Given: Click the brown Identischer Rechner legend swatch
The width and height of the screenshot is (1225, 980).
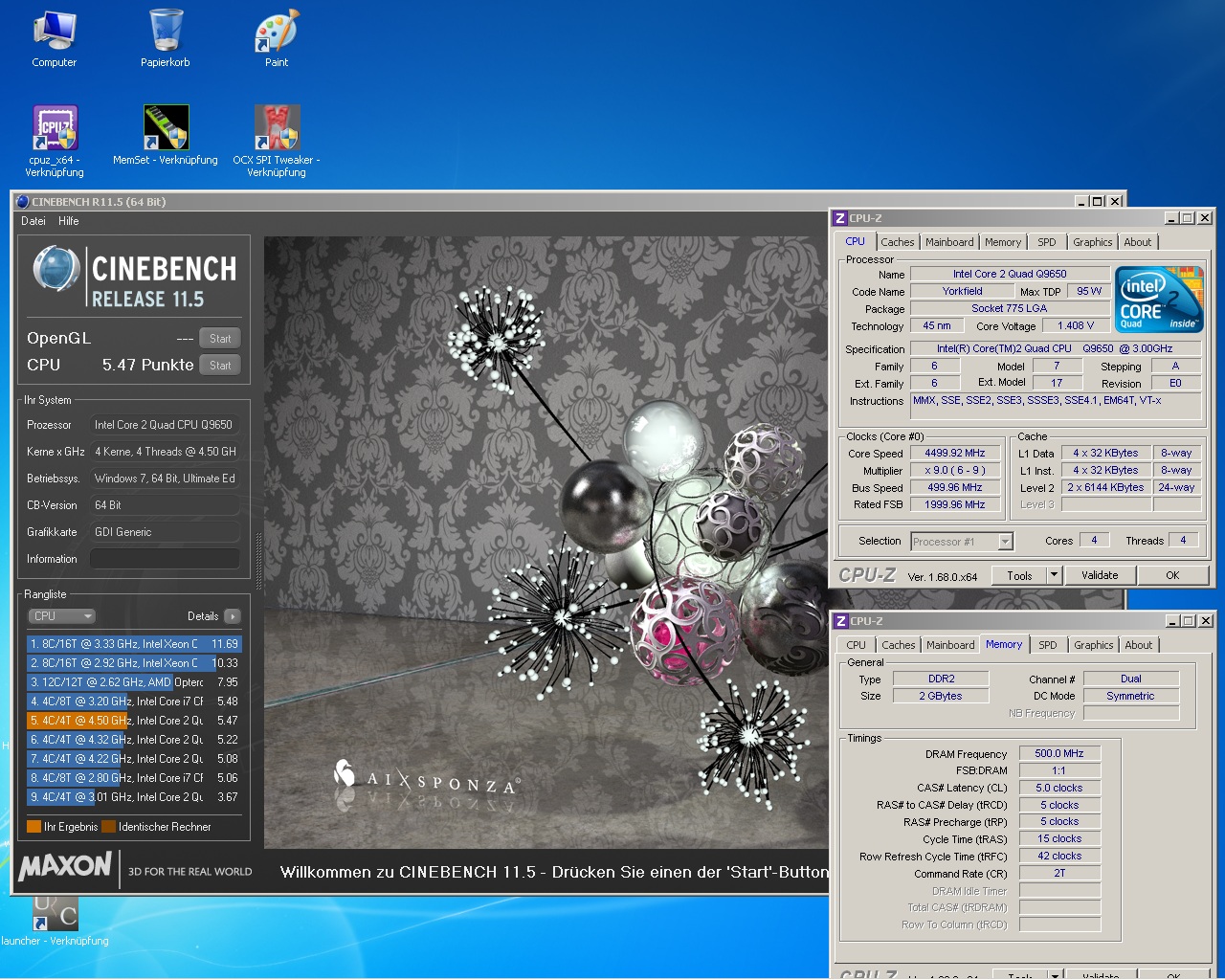Looking at the screenshot, I should coord(109,827).
